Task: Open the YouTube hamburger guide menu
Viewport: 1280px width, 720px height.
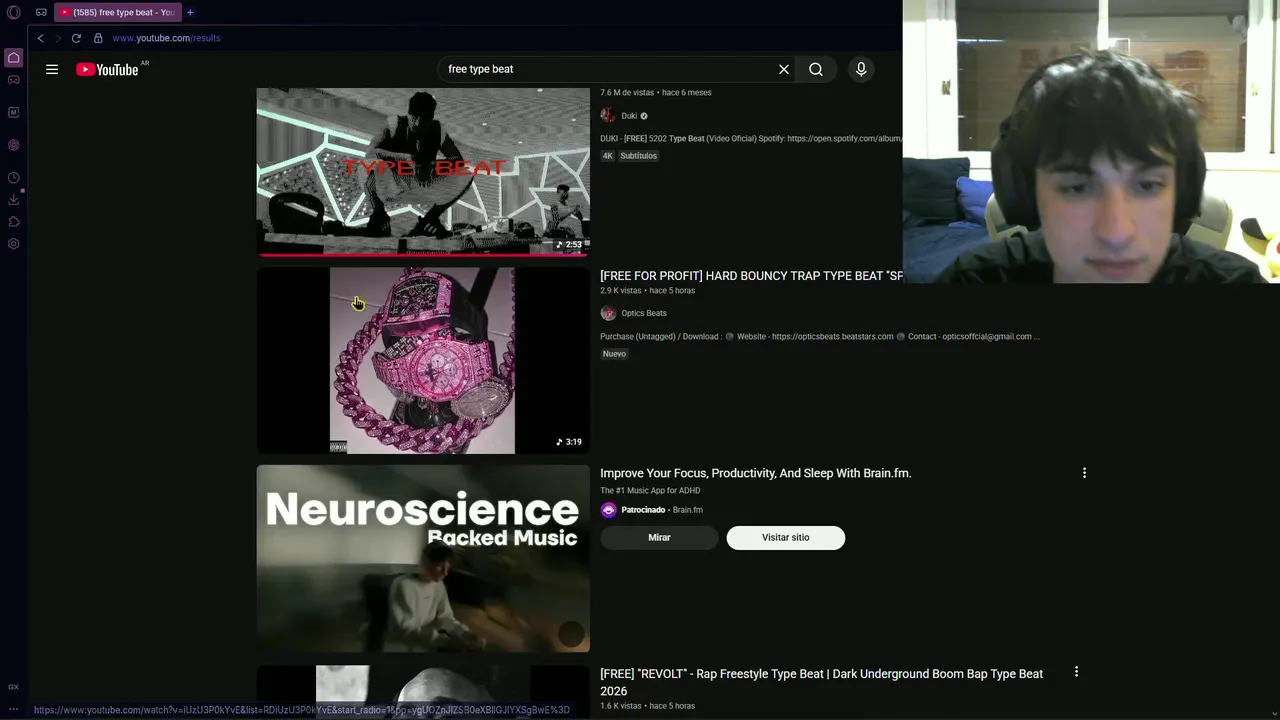Action: (52, 69)
